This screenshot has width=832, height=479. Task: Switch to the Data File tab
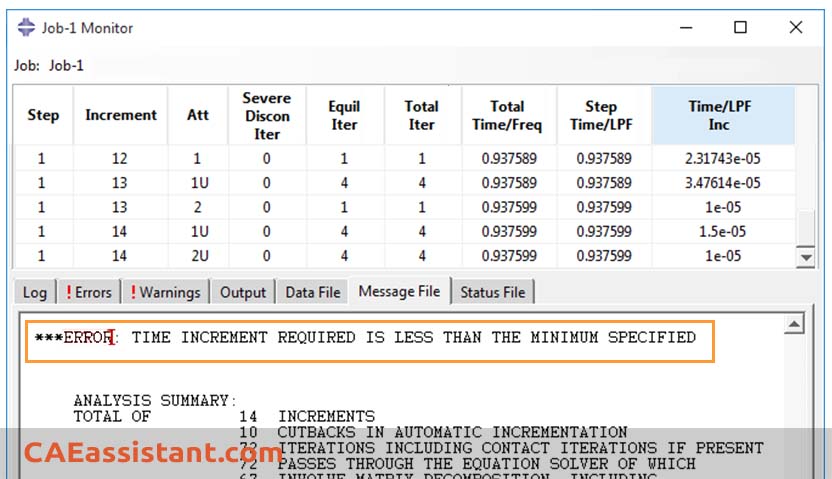click(x=313, y=292)
